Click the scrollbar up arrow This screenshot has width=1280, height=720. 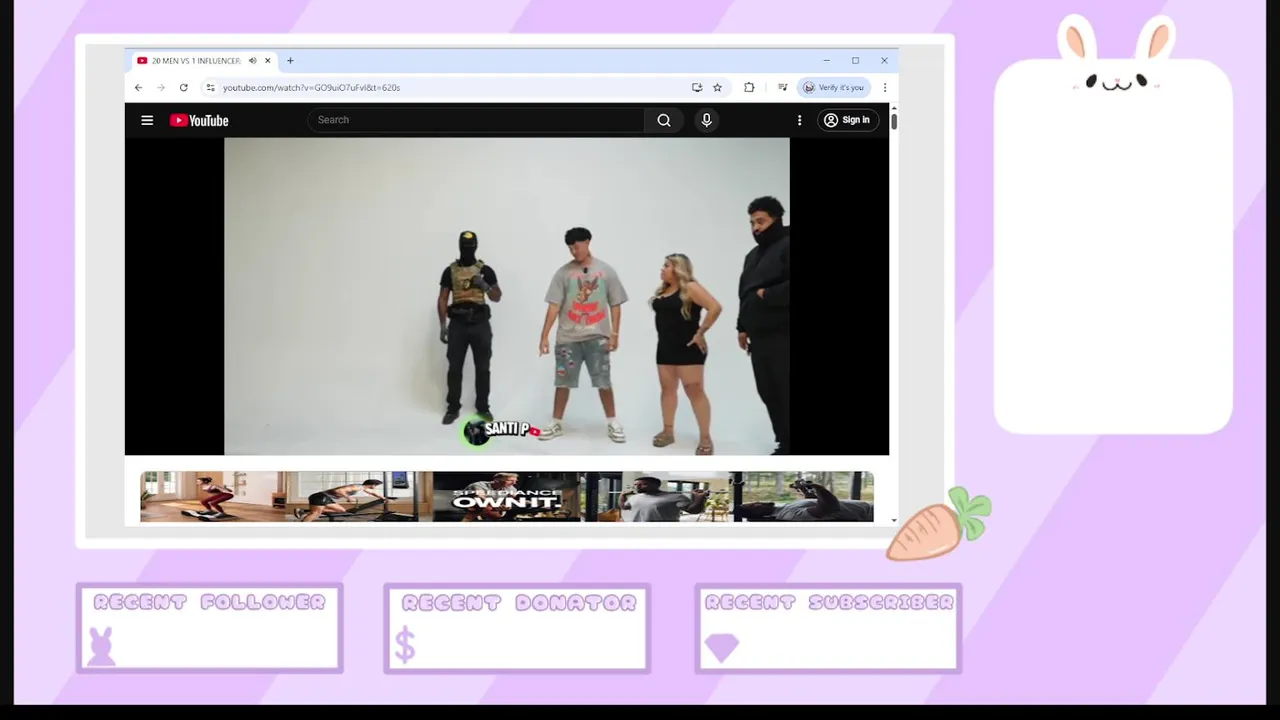894,107
